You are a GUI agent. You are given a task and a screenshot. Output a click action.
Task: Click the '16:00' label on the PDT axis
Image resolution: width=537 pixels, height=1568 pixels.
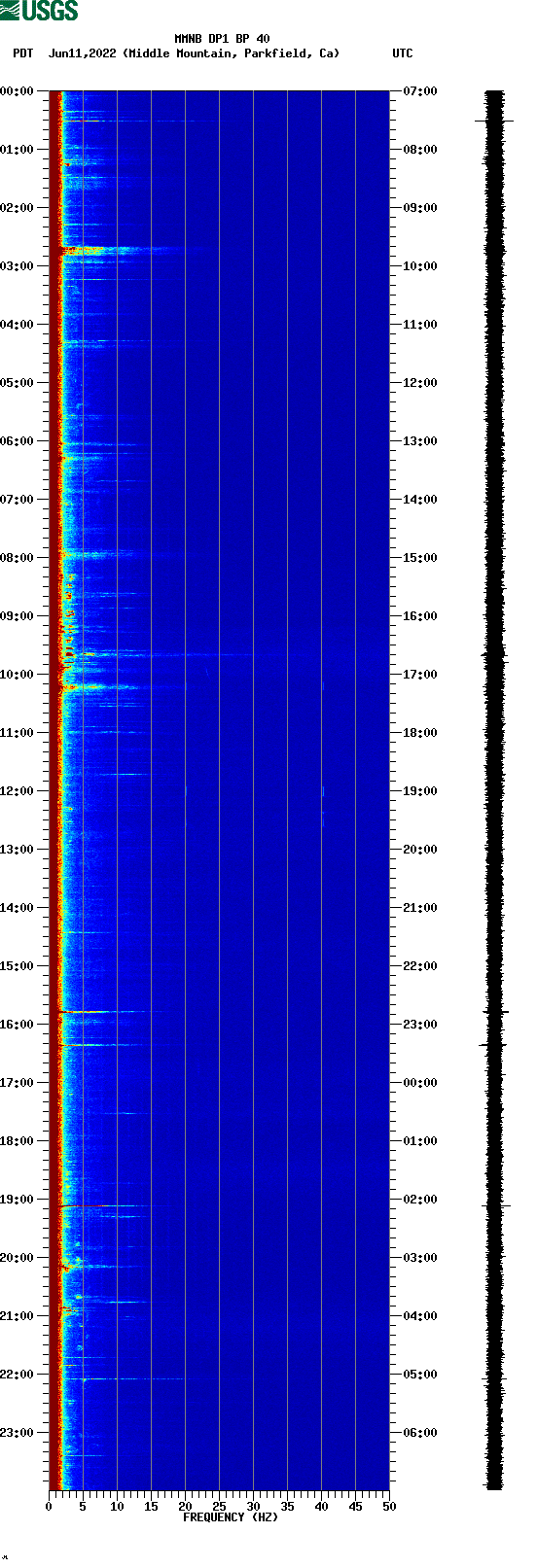(18, 1025)
